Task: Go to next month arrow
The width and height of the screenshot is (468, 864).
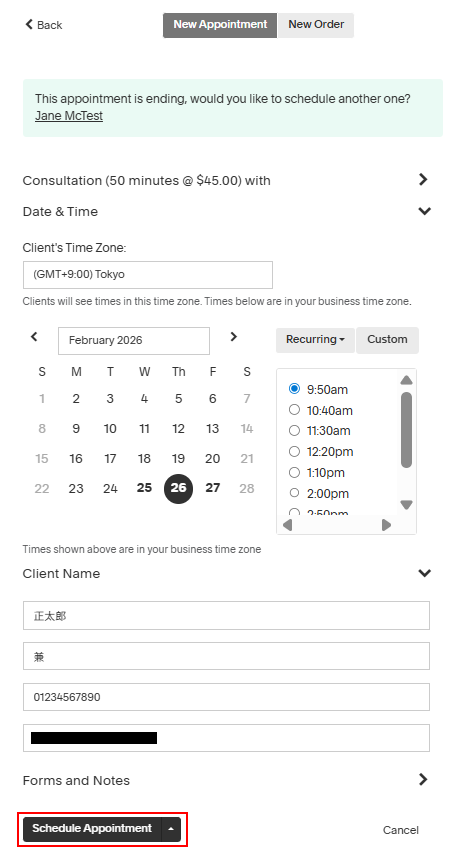Action: (x=234, y=337)
